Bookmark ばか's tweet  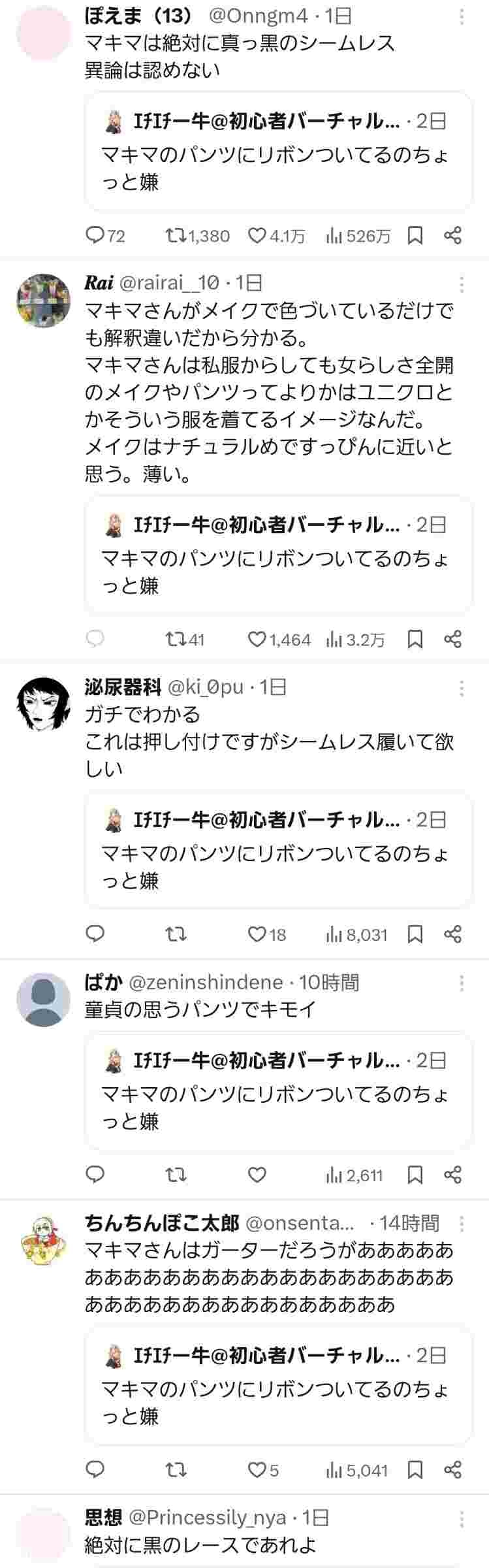click(415, 1175)
